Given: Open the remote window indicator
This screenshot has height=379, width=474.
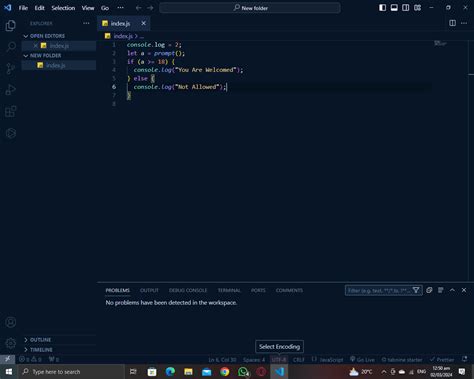Looking at the screenshot, I should click(7, 359).
